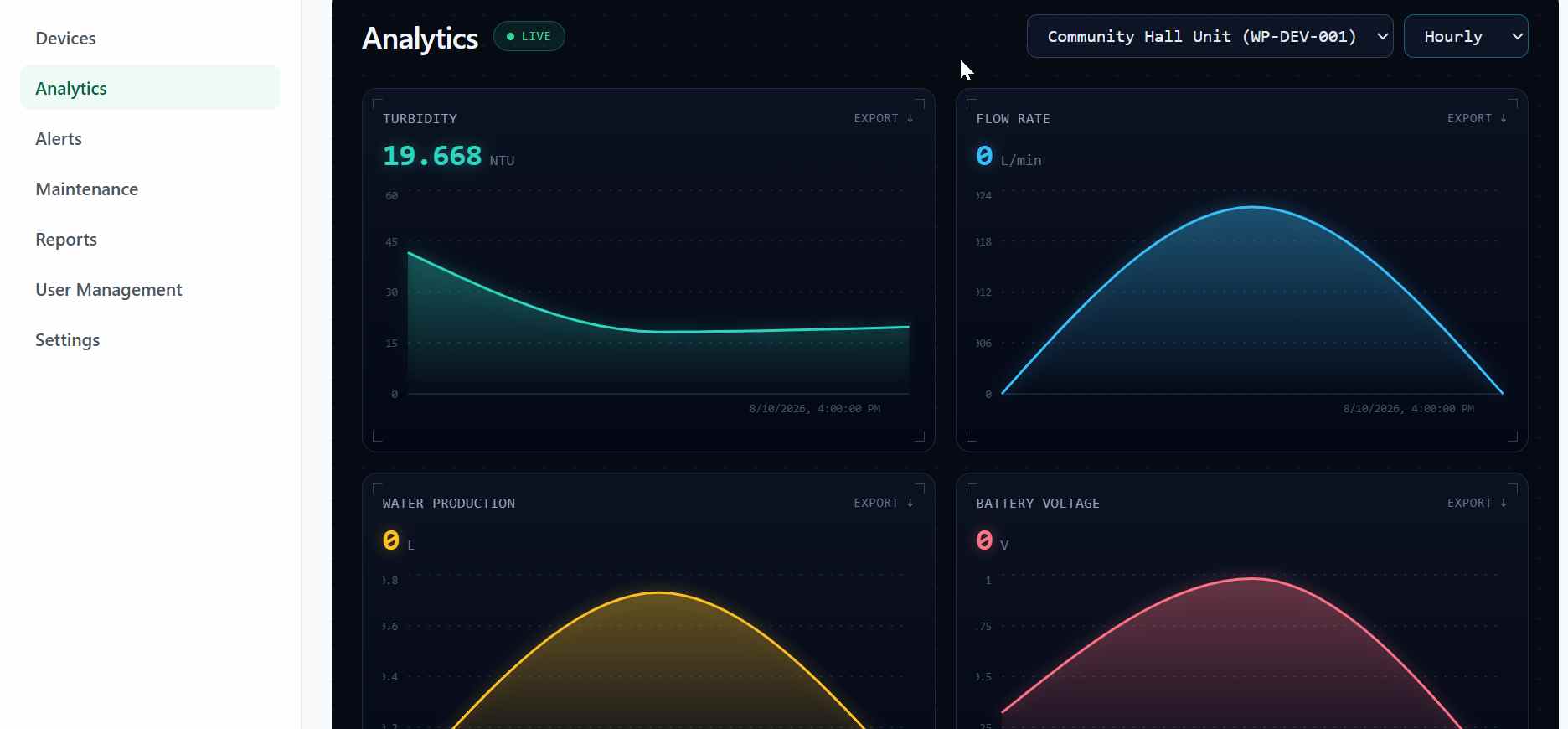Navigate to Reports
1568x729 pixels.
[150, 239]
